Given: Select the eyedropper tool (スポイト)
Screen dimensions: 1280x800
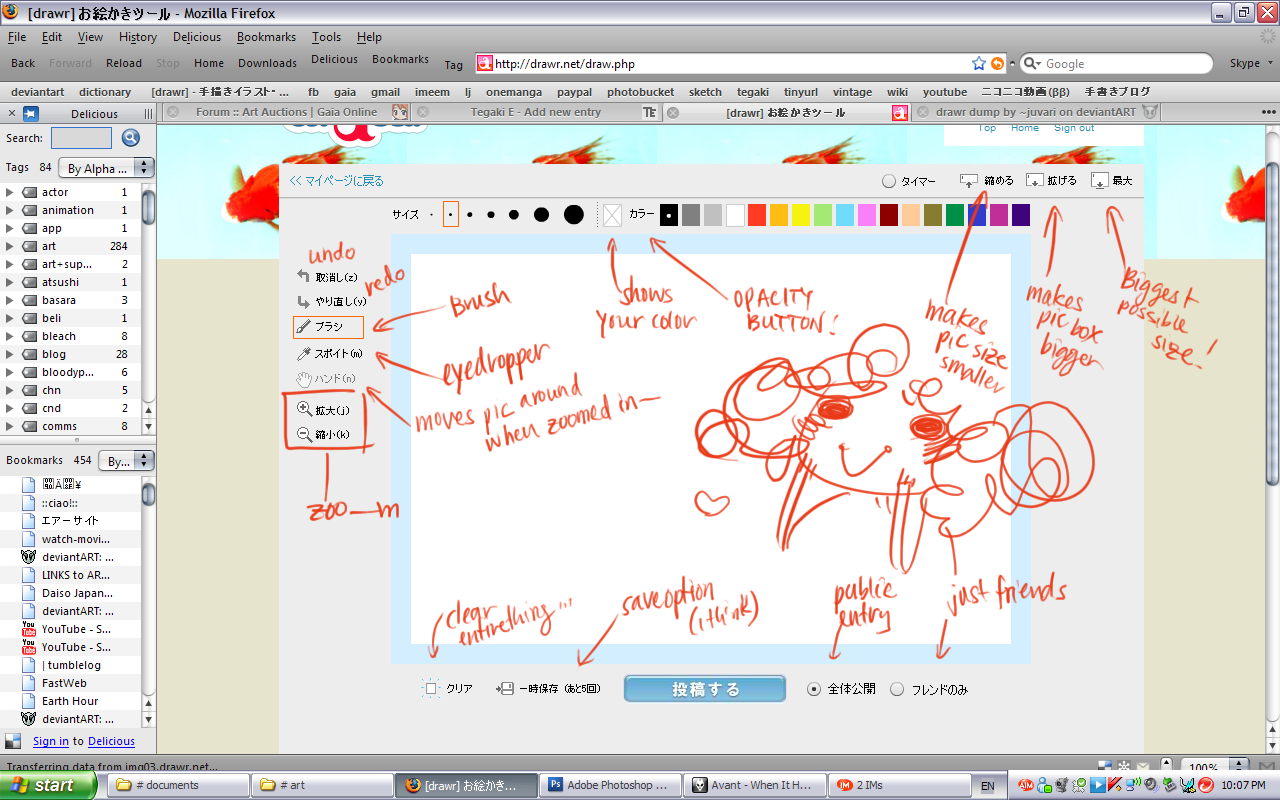Looking at the screenshot, I should (x=328, y=354).
